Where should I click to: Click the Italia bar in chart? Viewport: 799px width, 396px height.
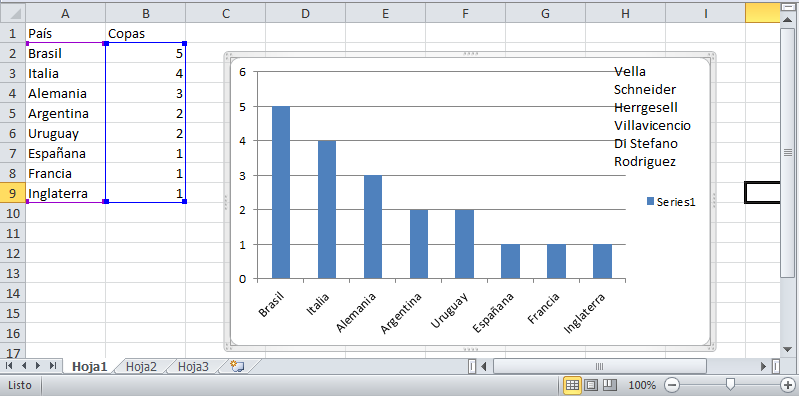point(327,209)
